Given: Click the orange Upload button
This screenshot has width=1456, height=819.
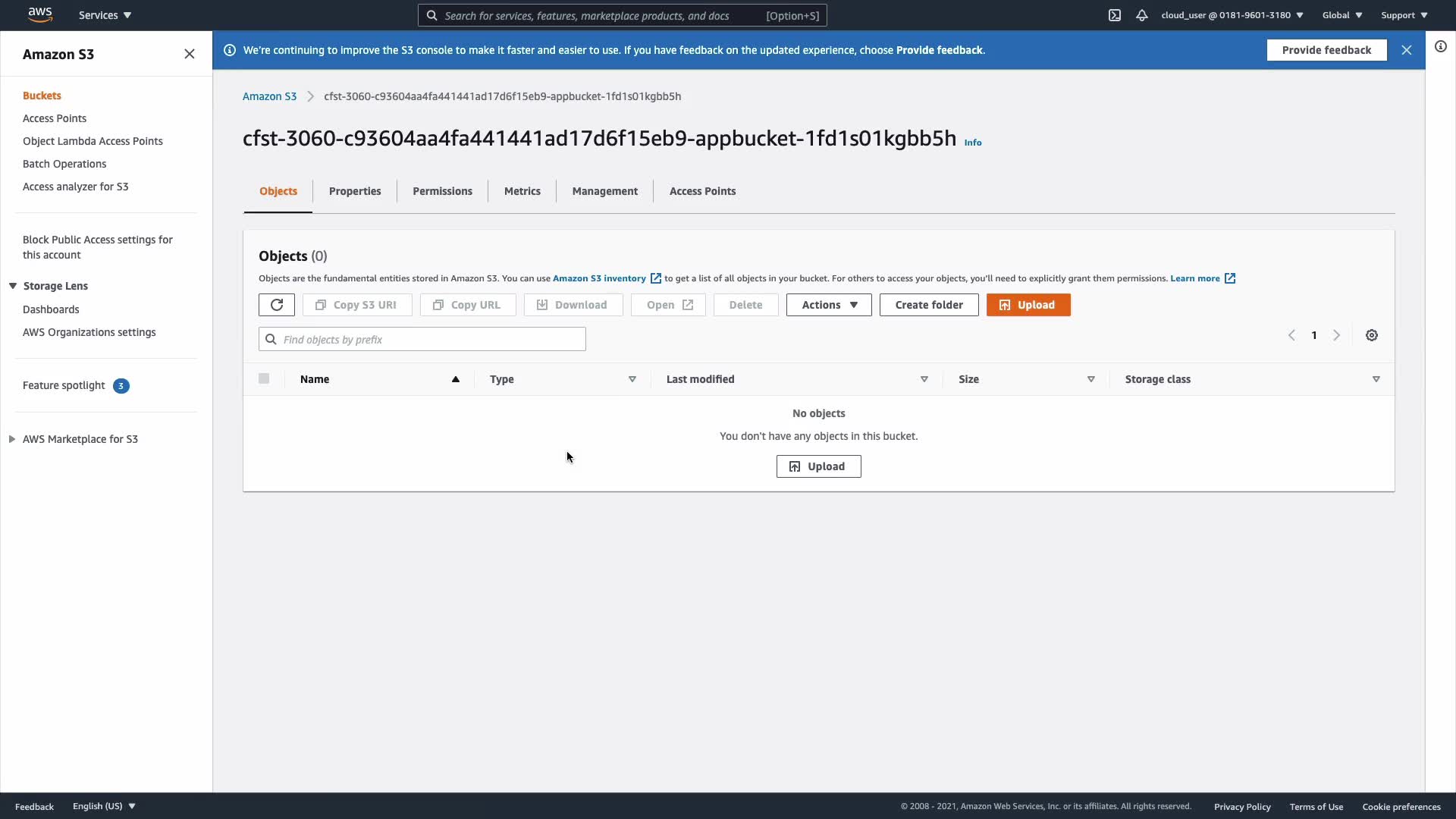Looking at the screenshot, I should click(x=1028, y=305).
